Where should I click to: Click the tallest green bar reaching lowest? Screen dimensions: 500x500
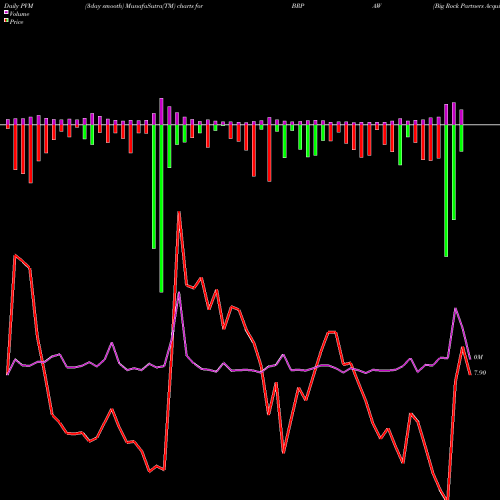(x=161, y=209)
